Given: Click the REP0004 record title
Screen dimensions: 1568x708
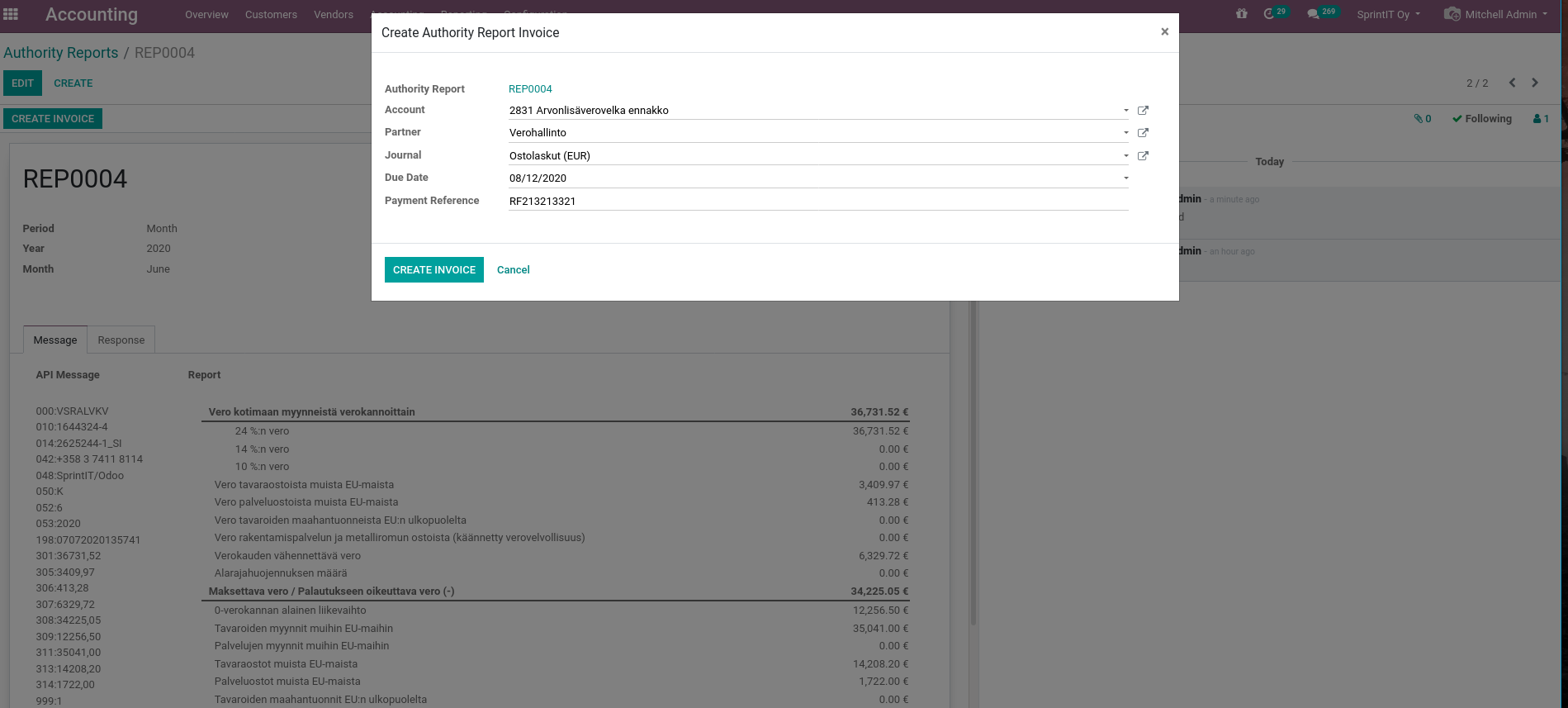Looking at the screenshot, I should point(75,178).
